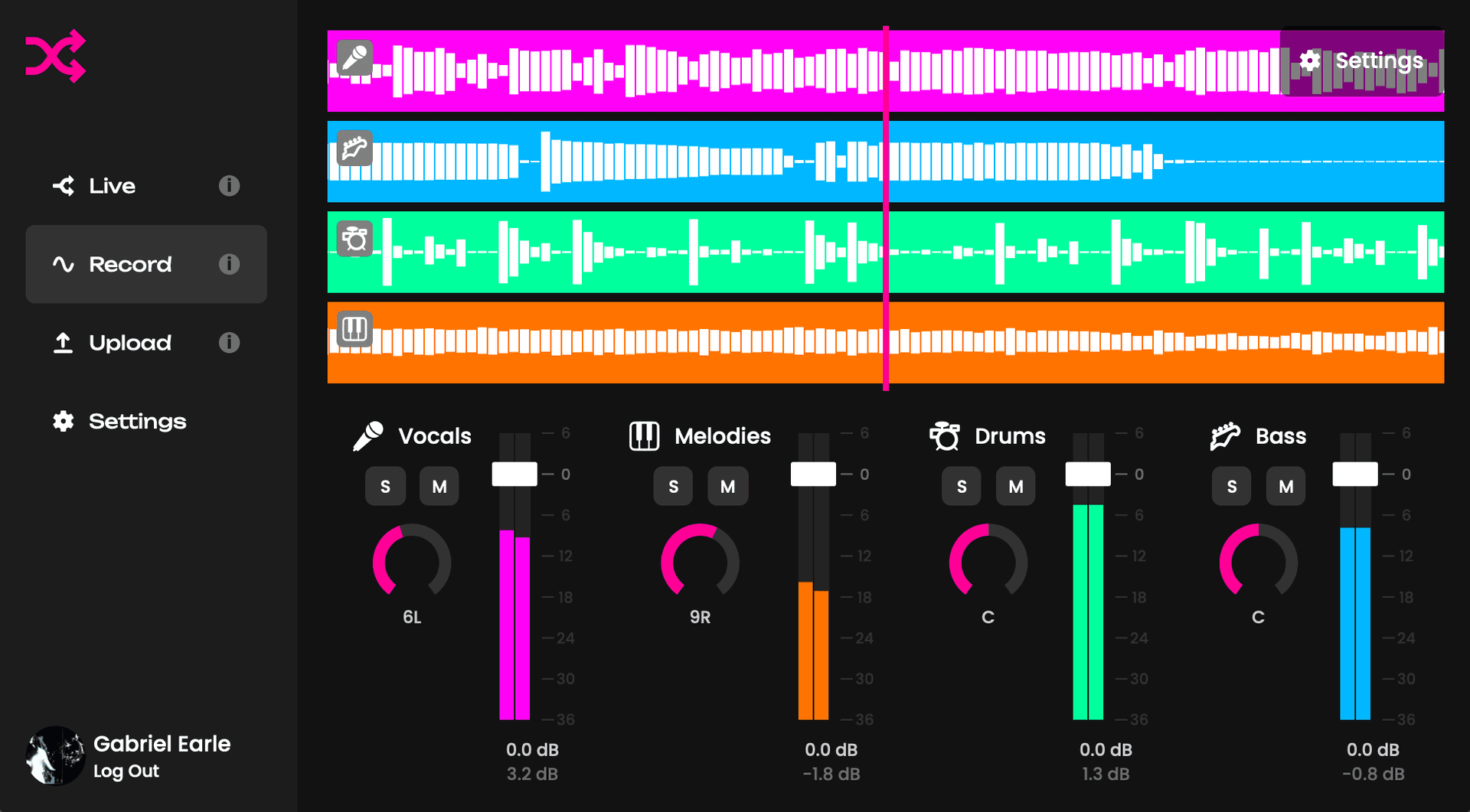Image resolution: width=1470 pixels, height=812 pixels.
Task: Click the Bass volume fader handle
Action: pos(1355,473)
